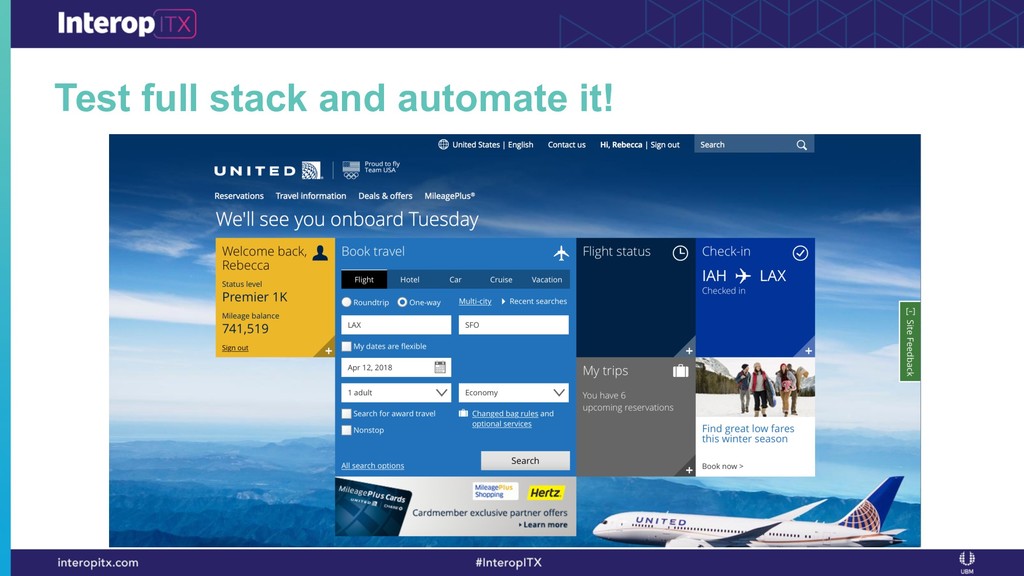Open the MileagePlus menu

[450, 196]
